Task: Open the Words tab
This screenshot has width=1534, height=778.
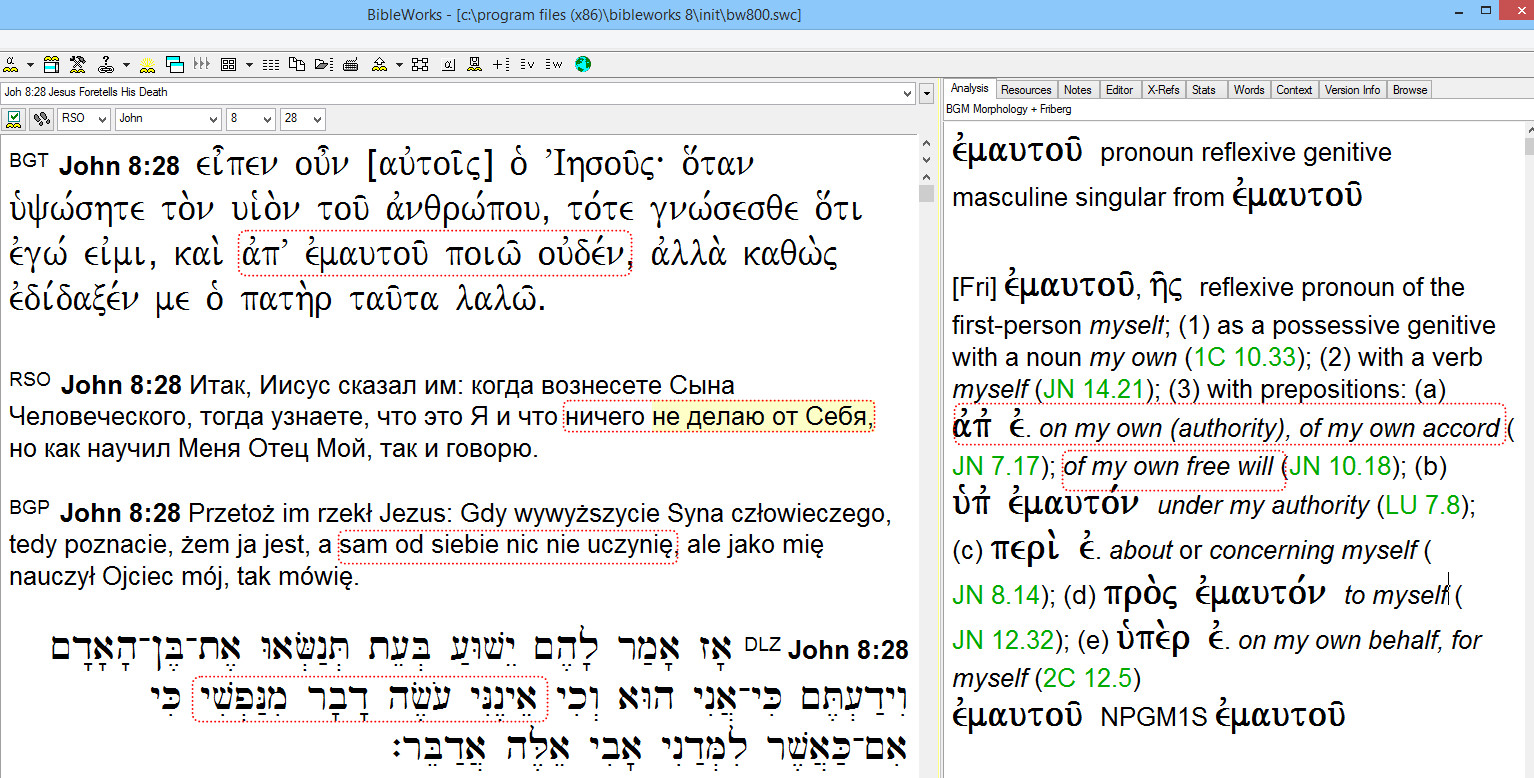Action: [x=1249, y=90]
